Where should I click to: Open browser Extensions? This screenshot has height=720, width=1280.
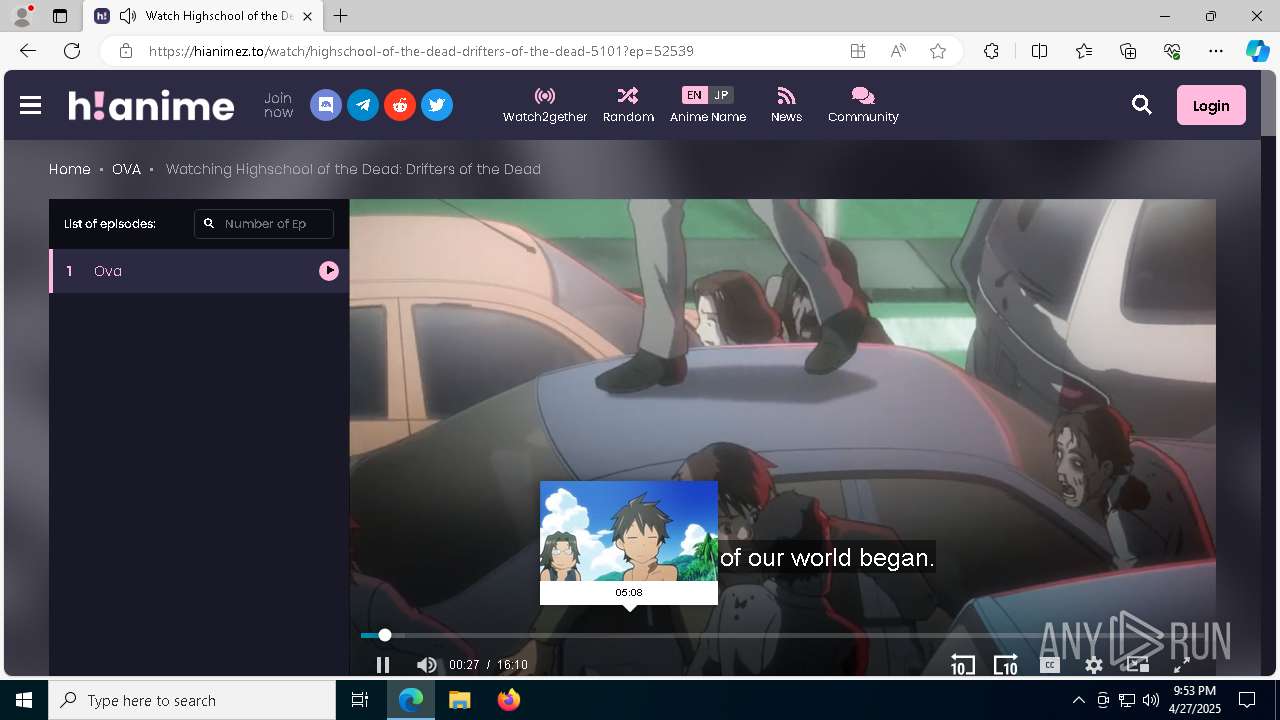[991, 51]
